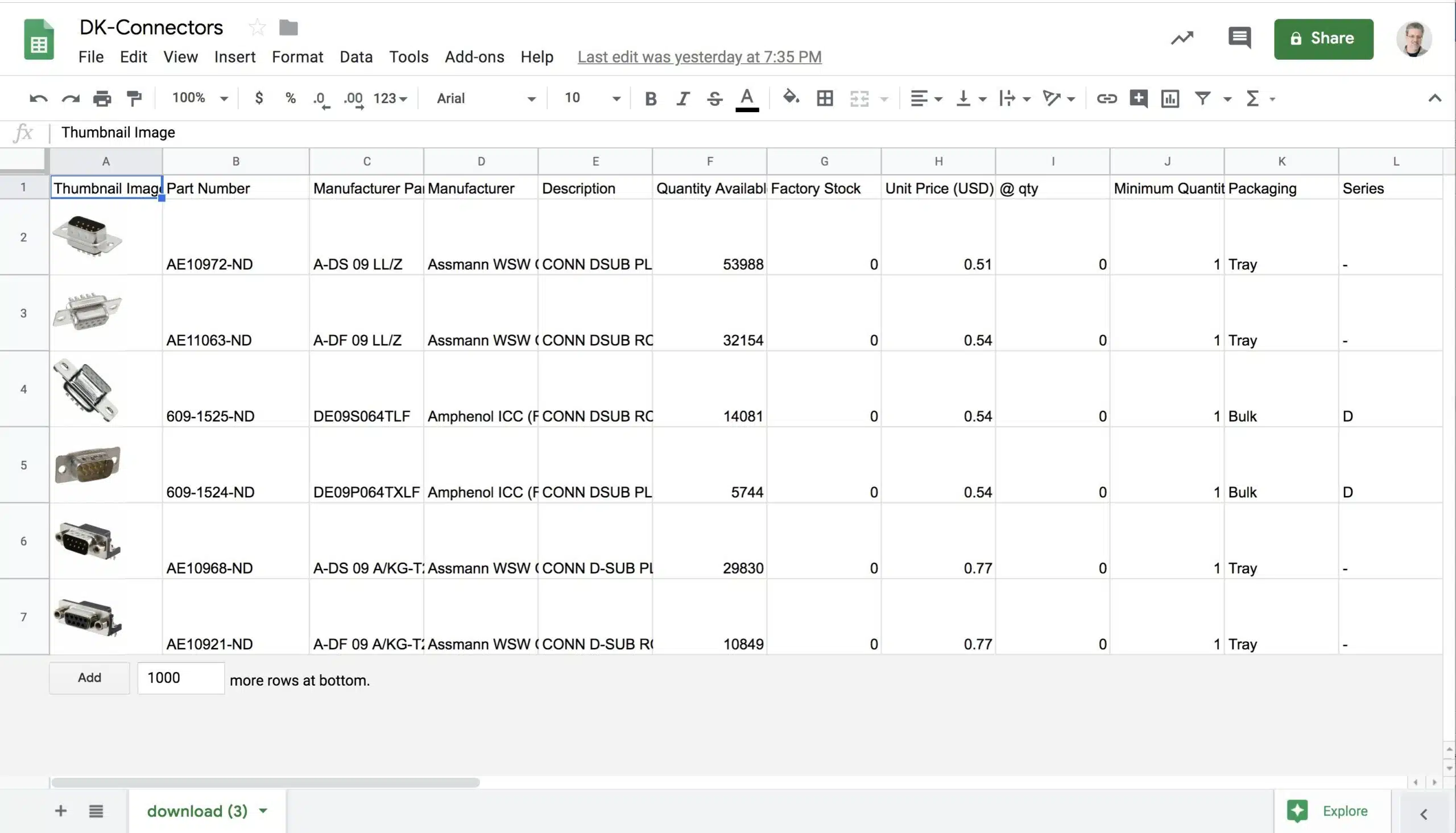
Task: Open the number format 123 dropdown
Action: tap(390, 99)
